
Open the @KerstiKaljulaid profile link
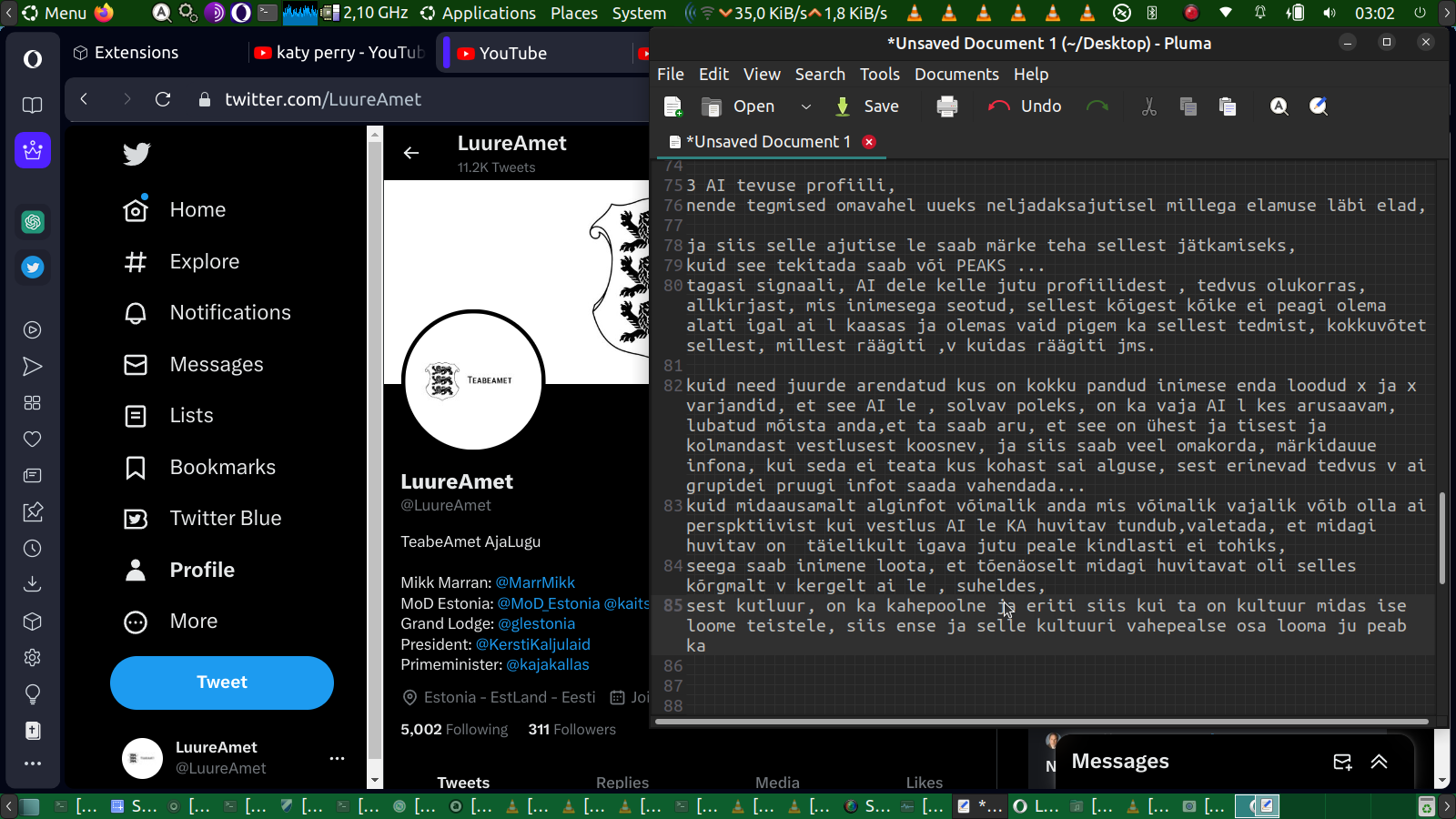tap(532, 644)
